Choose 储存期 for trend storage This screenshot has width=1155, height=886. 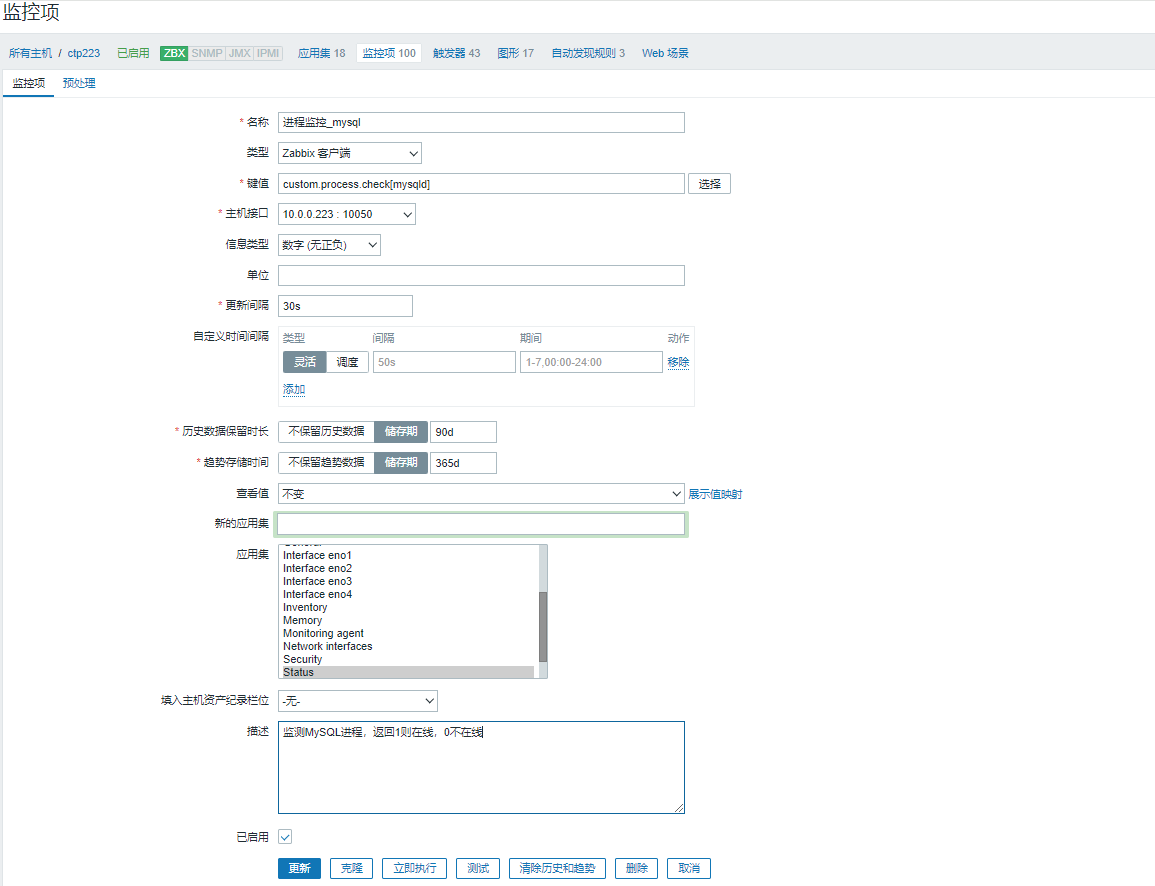(401, 463)
